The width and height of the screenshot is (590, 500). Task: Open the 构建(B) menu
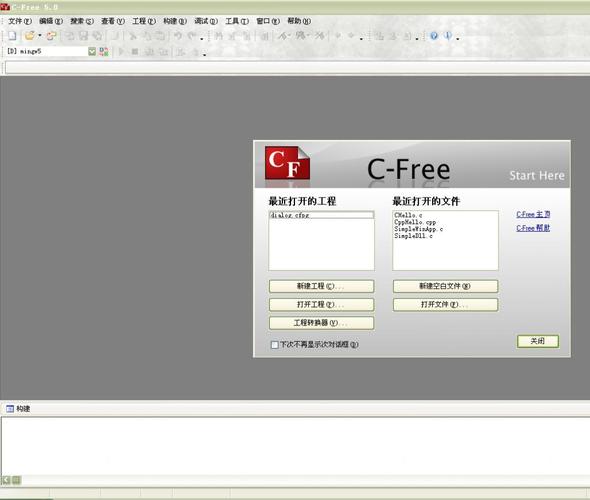pyautogui.click(x=175, y=21)
